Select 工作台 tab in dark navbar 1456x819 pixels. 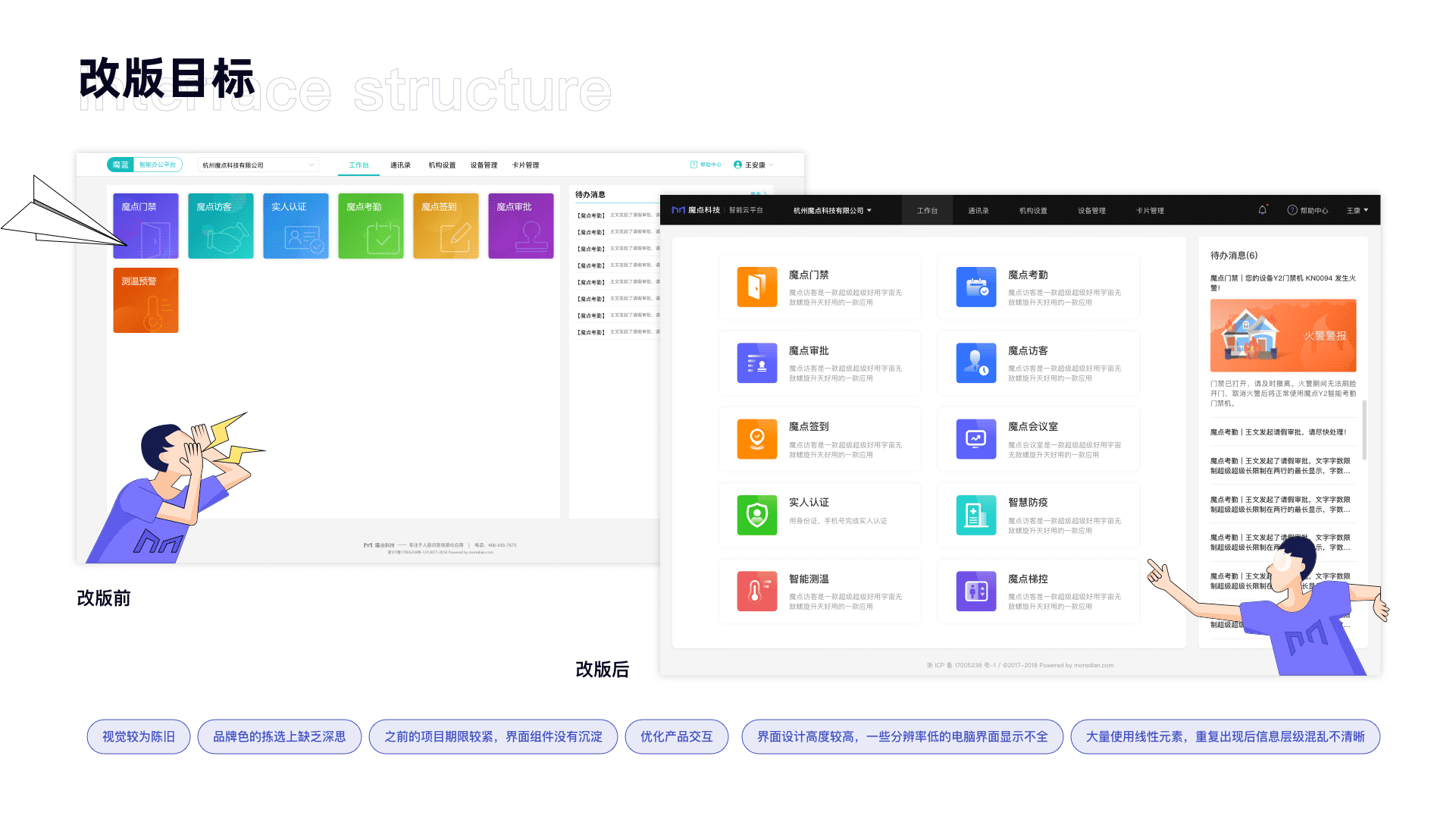click(927, 210)
